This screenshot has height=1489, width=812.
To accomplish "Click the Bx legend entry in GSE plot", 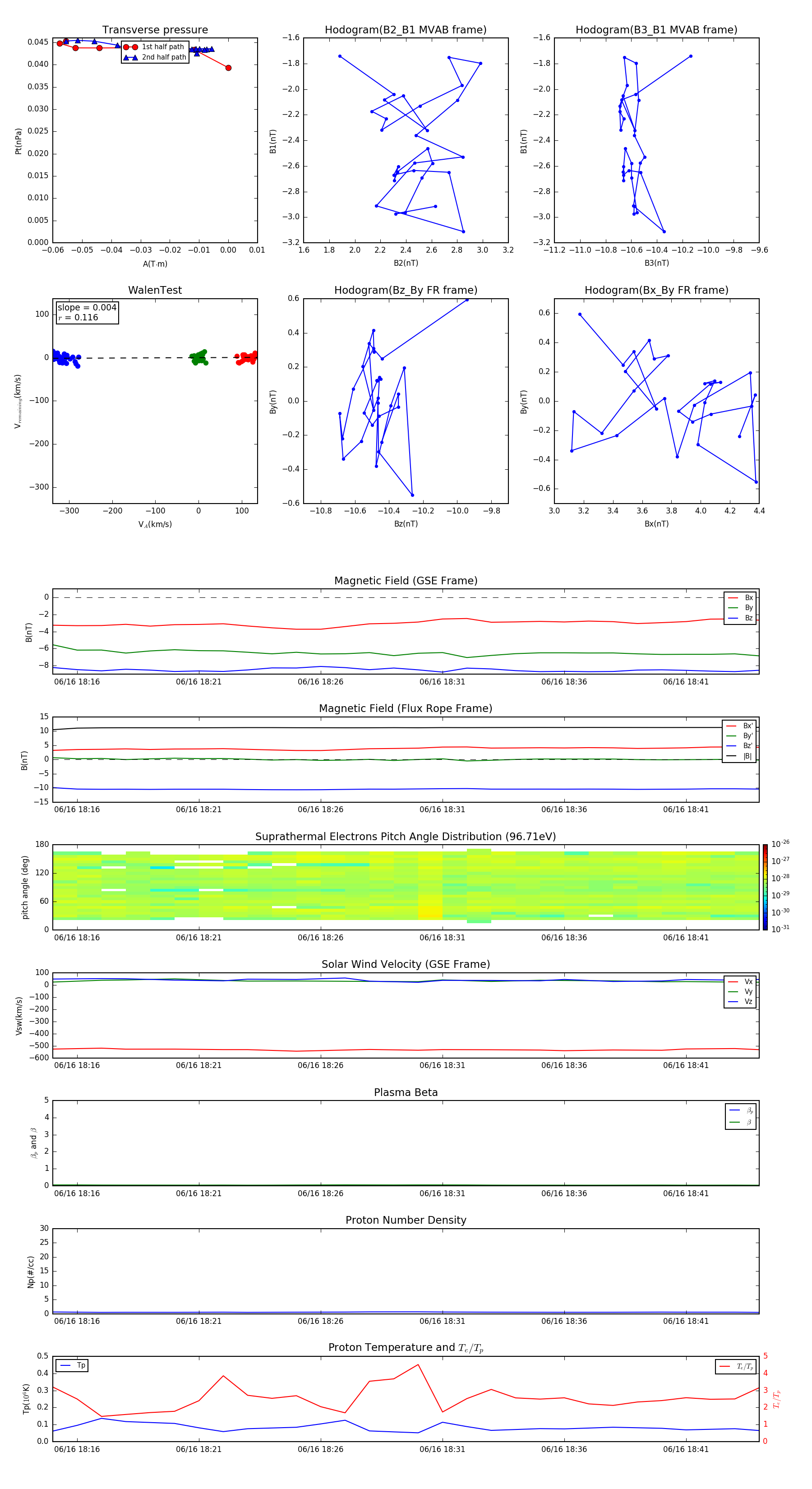I will coord(740,598).
